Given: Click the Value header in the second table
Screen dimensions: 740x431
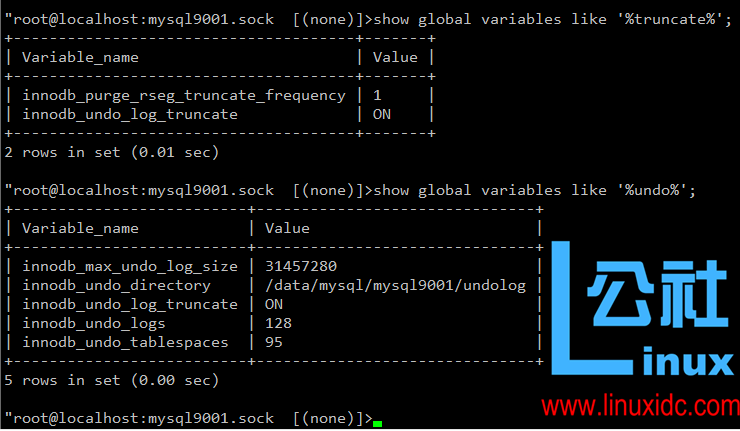Looking at the screenshot, I should (287, 228).
